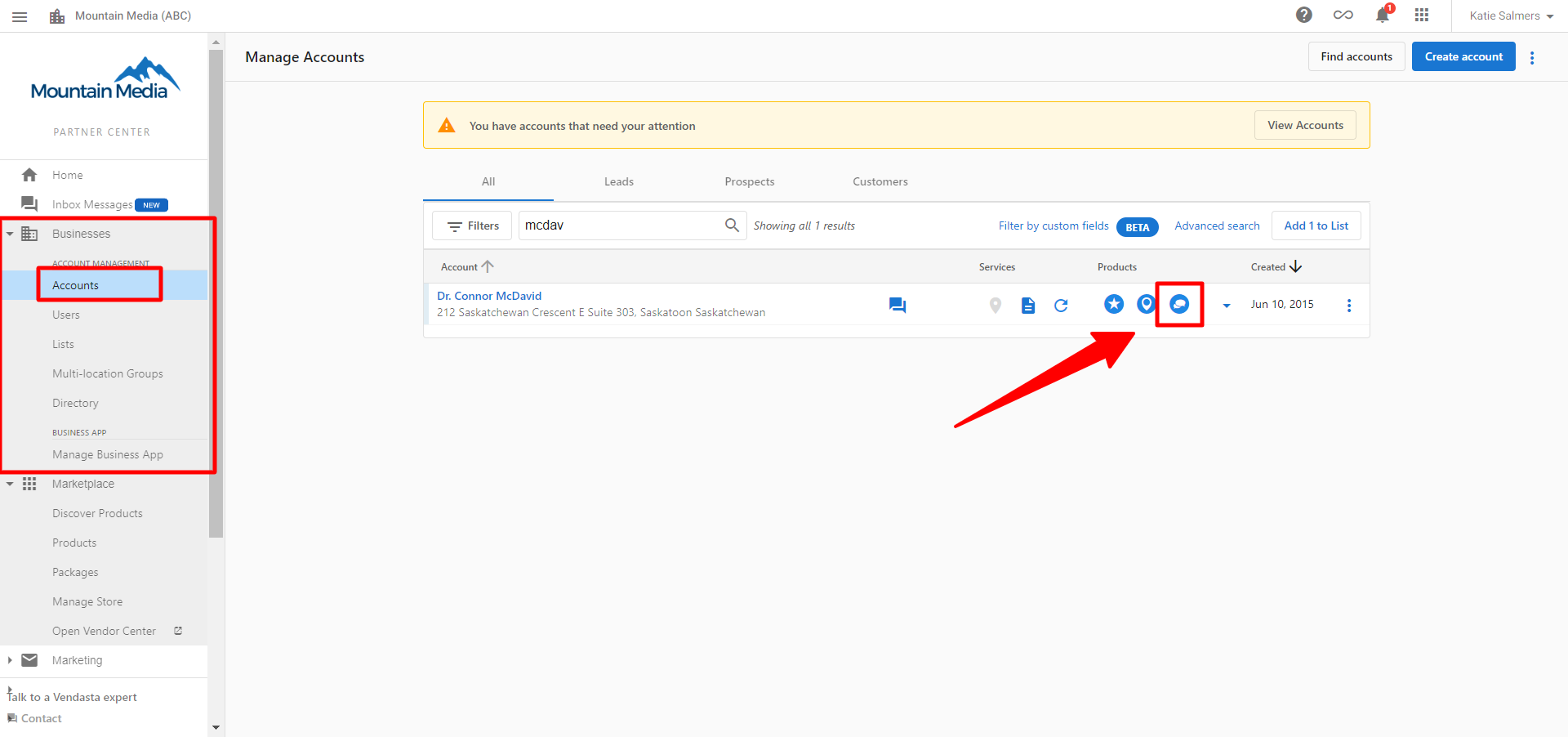Click the warning triangle icon

[x=447, y=125]
